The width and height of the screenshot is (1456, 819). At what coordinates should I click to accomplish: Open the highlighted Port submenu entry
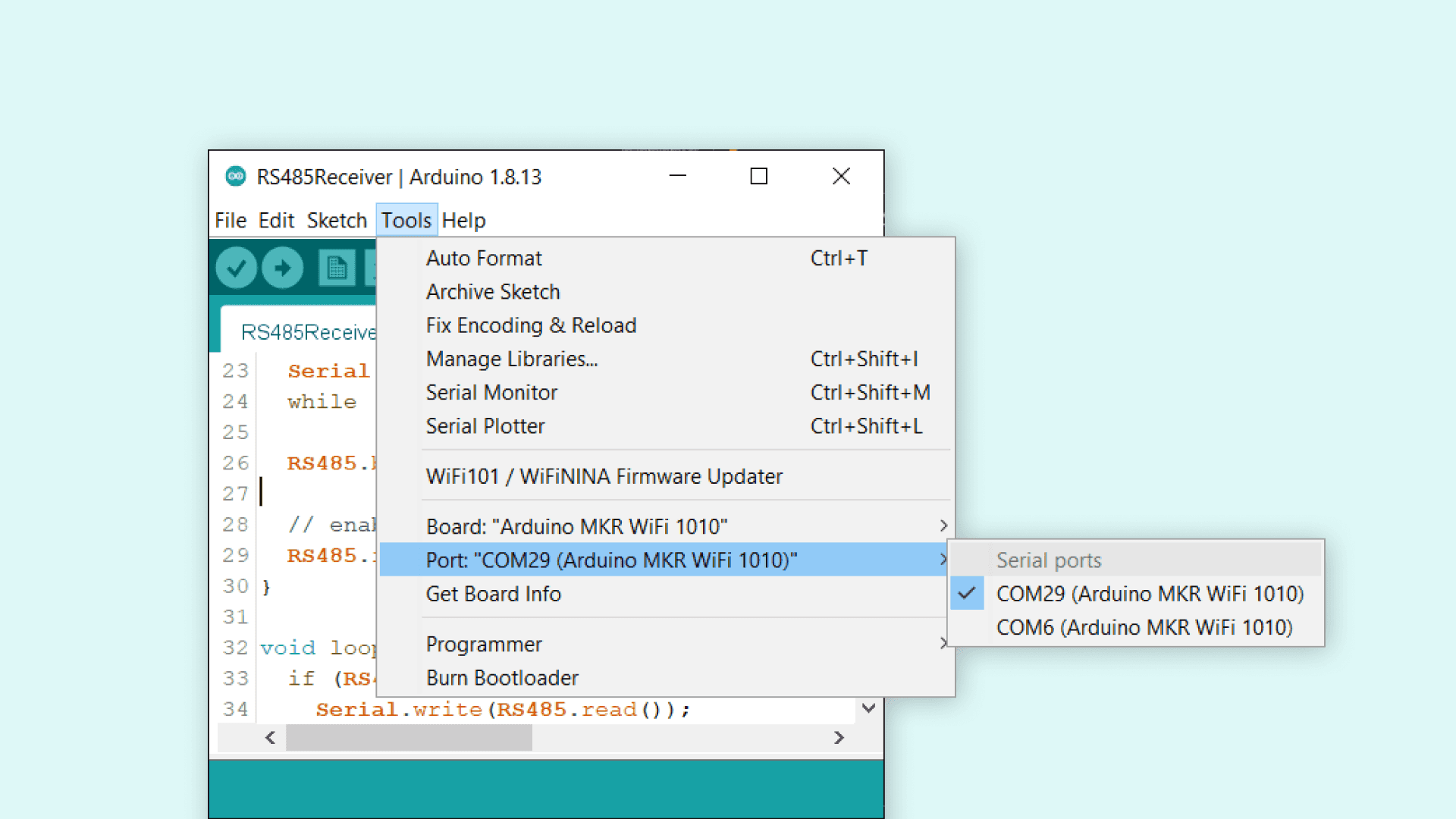(611, 560)
